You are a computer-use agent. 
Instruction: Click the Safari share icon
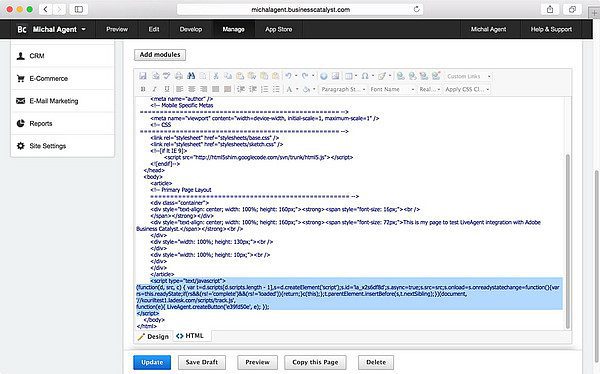point(550,9)
